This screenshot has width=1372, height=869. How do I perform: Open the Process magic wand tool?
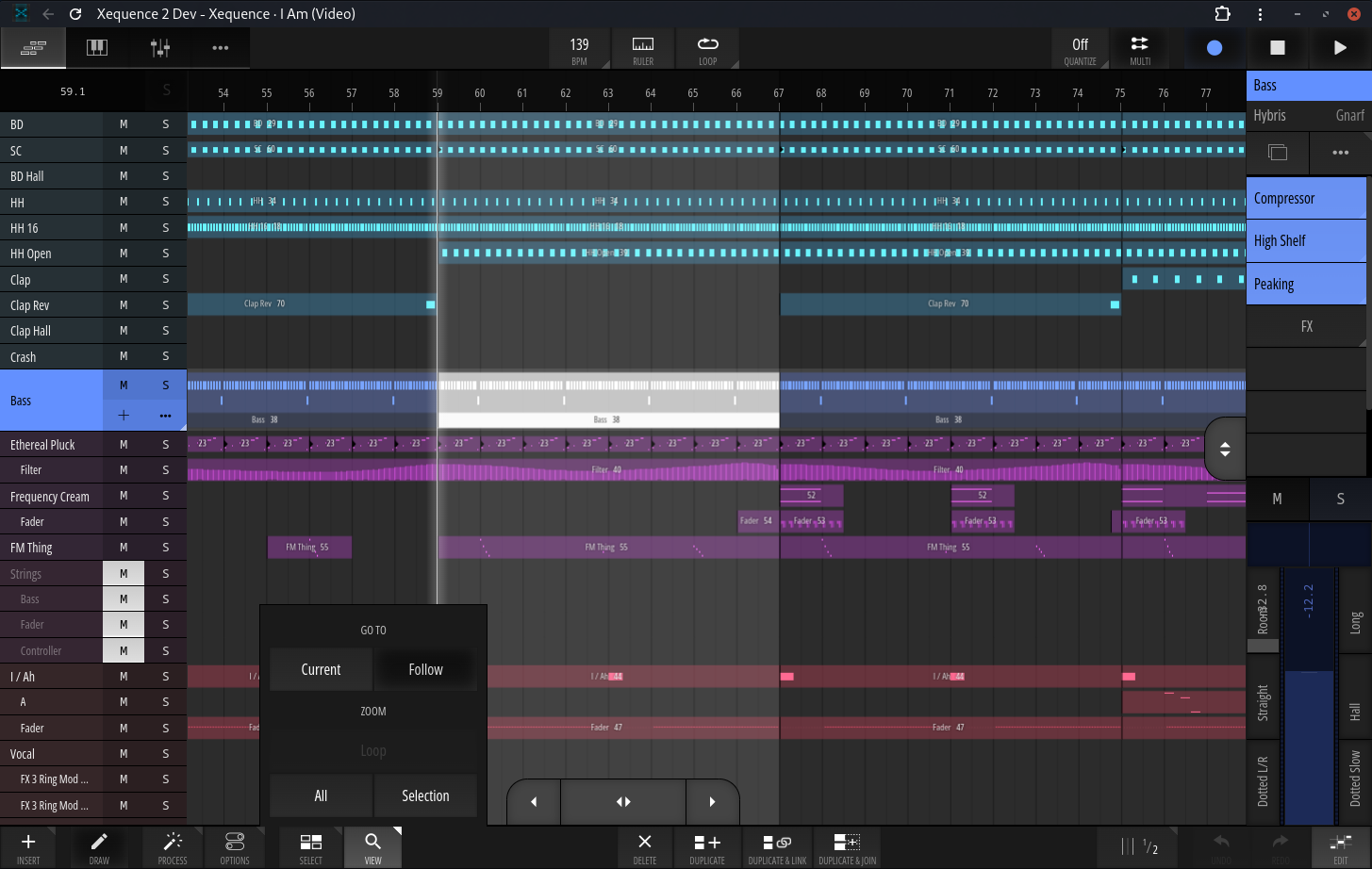coord(173,846)
